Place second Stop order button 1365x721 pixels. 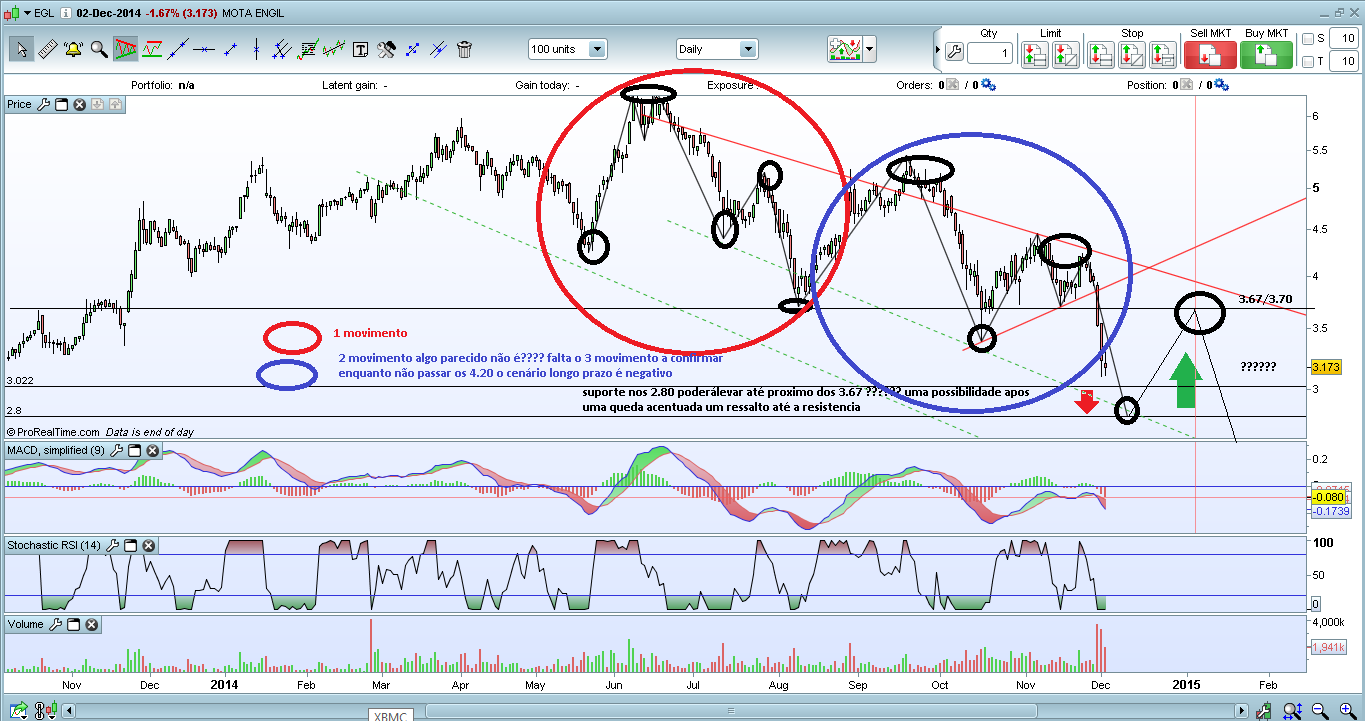[1131, 54]
